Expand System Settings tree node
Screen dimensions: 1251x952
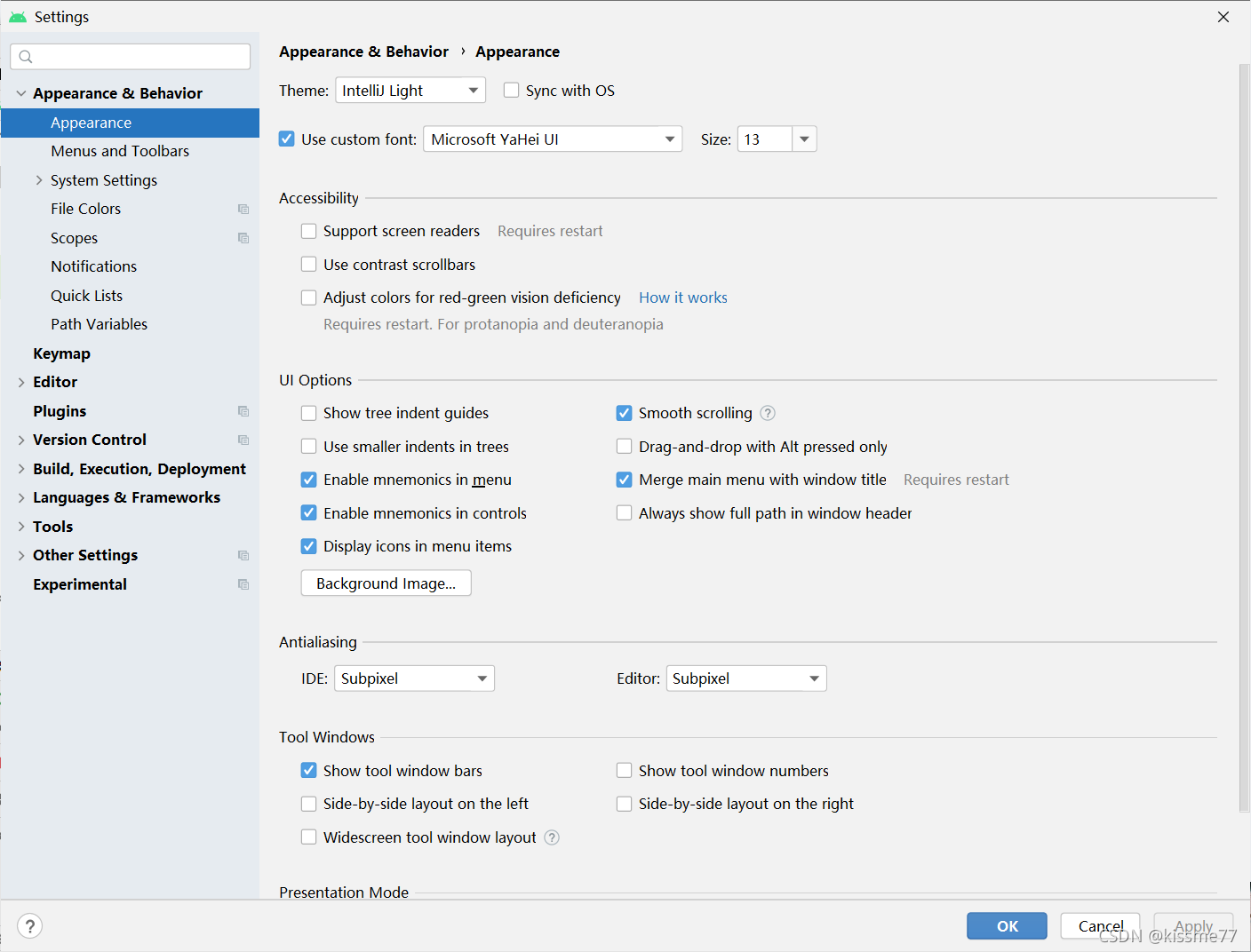tap(39, 180)
